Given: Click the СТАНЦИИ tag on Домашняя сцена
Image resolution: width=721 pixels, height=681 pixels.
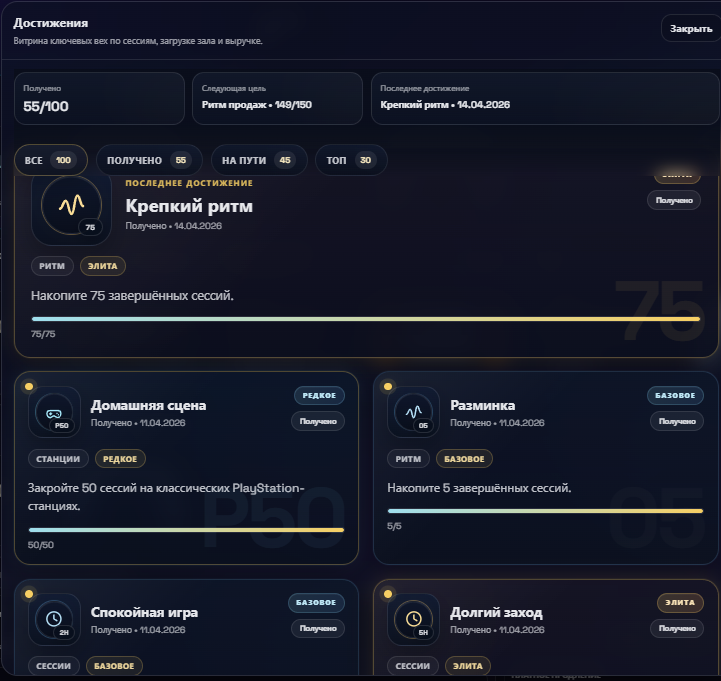Looking at the screenshot, I should tap(58, 458).
